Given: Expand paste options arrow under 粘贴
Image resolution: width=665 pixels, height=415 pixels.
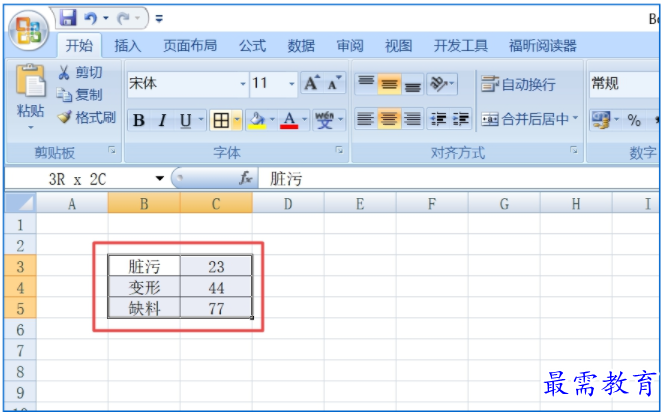Looking at the screenshot, I should coord(31,127).
